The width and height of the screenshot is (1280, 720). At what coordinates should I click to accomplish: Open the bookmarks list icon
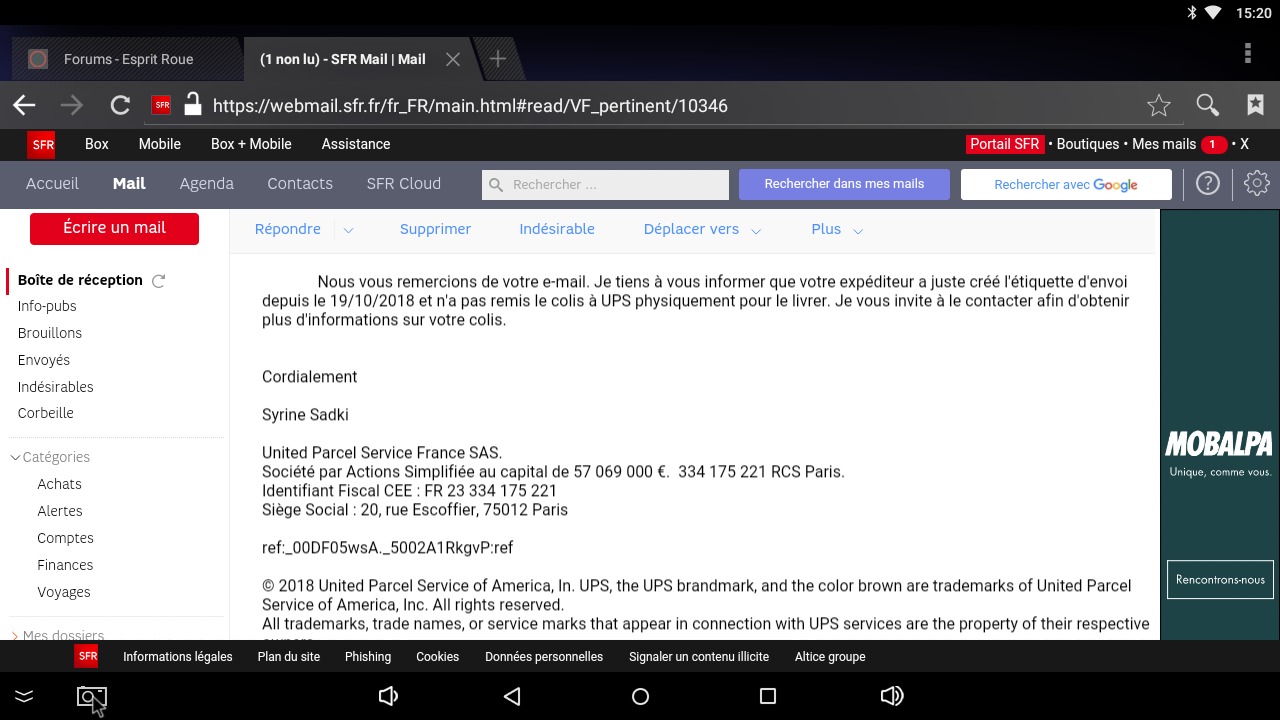tap(1256, 105)
